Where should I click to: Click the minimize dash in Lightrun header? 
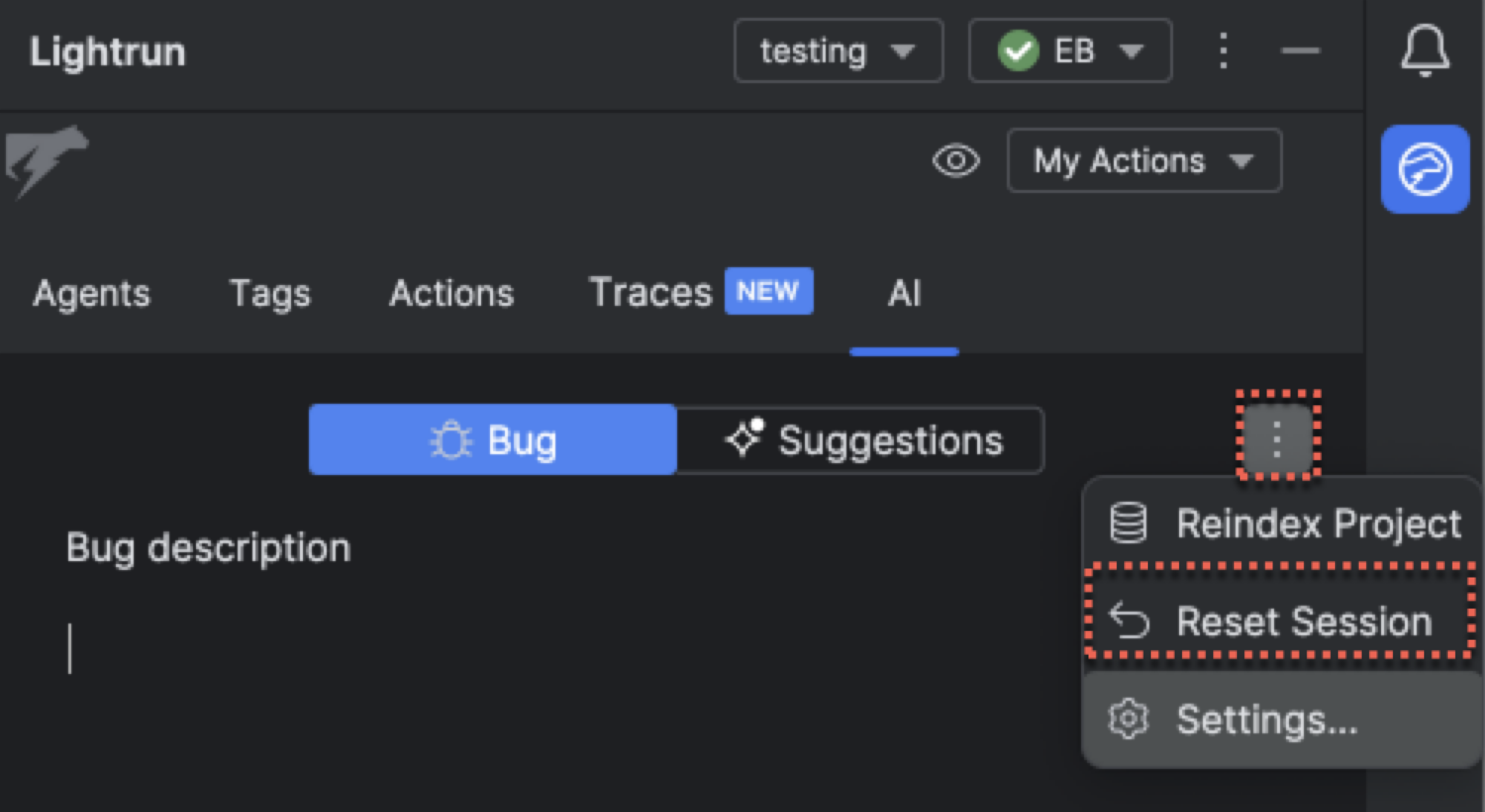(1300, 50)
